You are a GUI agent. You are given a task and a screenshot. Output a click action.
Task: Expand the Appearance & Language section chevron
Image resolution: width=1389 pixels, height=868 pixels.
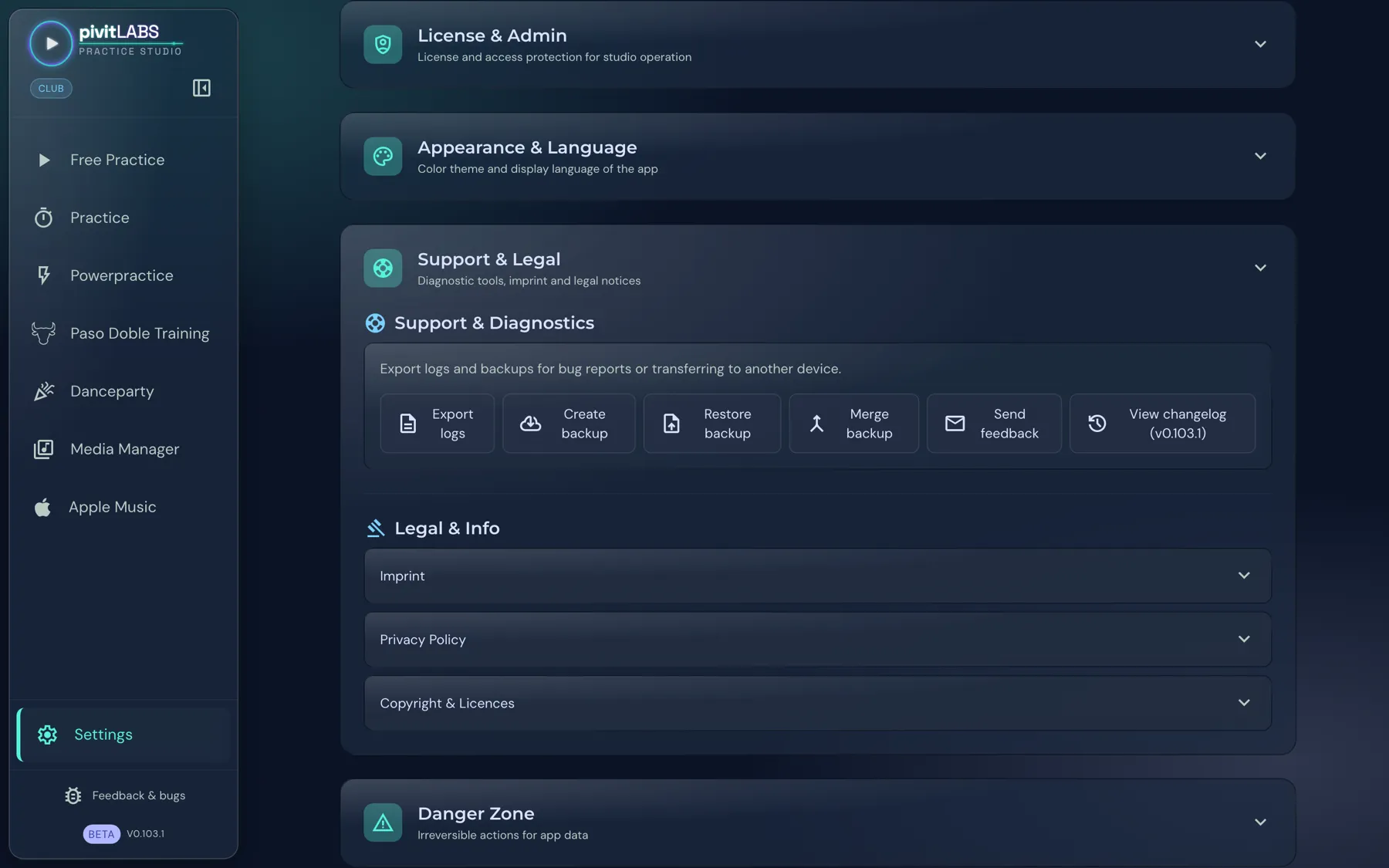point(1260,156)
